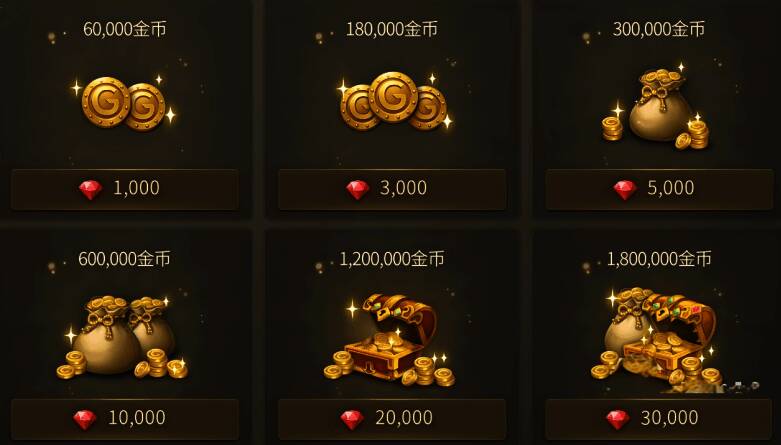
Task: Click the open treasure chest icon
Action: click(389, 339)
